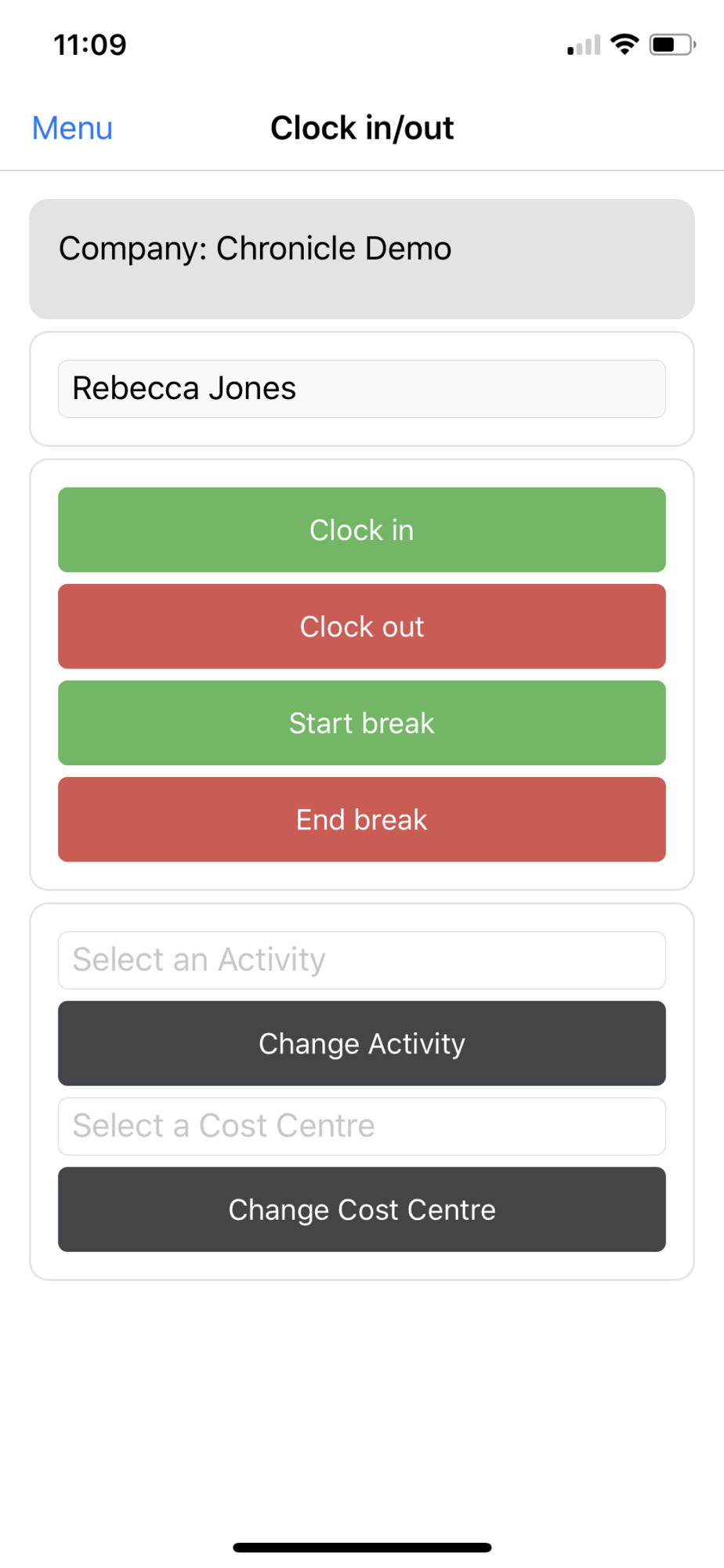Tap the home indicator bar at bottom
Viewport: 724px width, 1568px height.
[x=362, y=1548]
